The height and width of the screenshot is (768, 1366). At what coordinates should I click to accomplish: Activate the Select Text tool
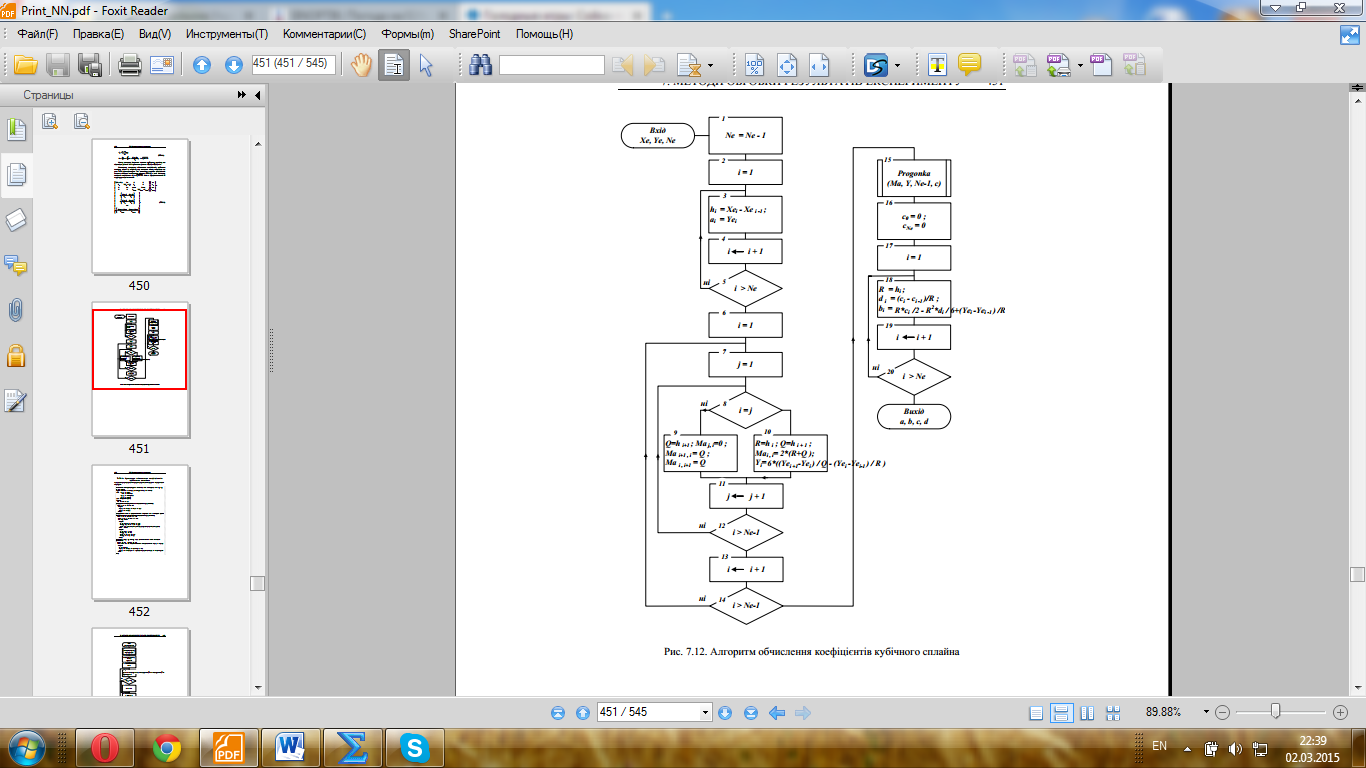(x=394, y=65)
